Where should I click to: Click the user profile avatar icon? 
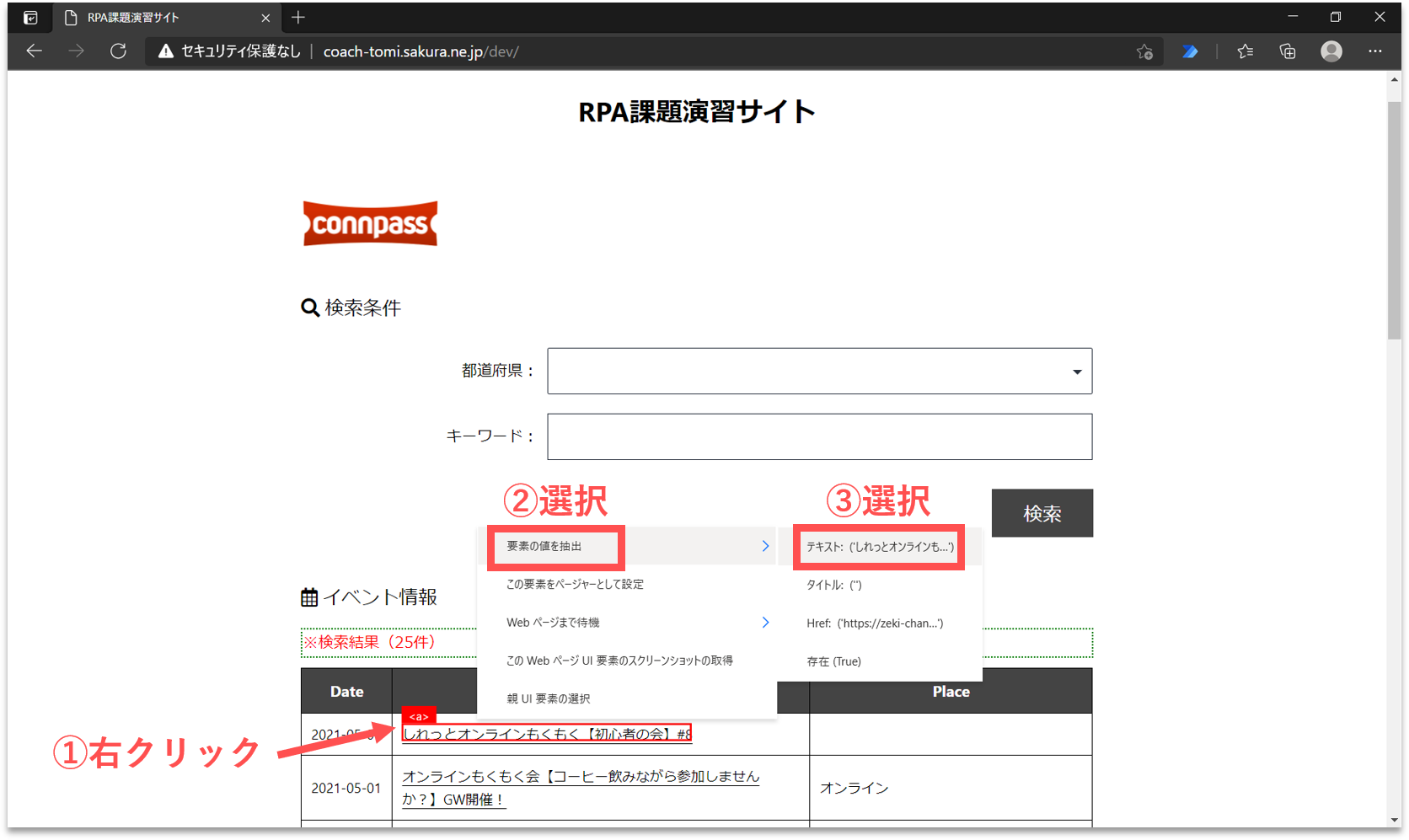(1331, 51)
